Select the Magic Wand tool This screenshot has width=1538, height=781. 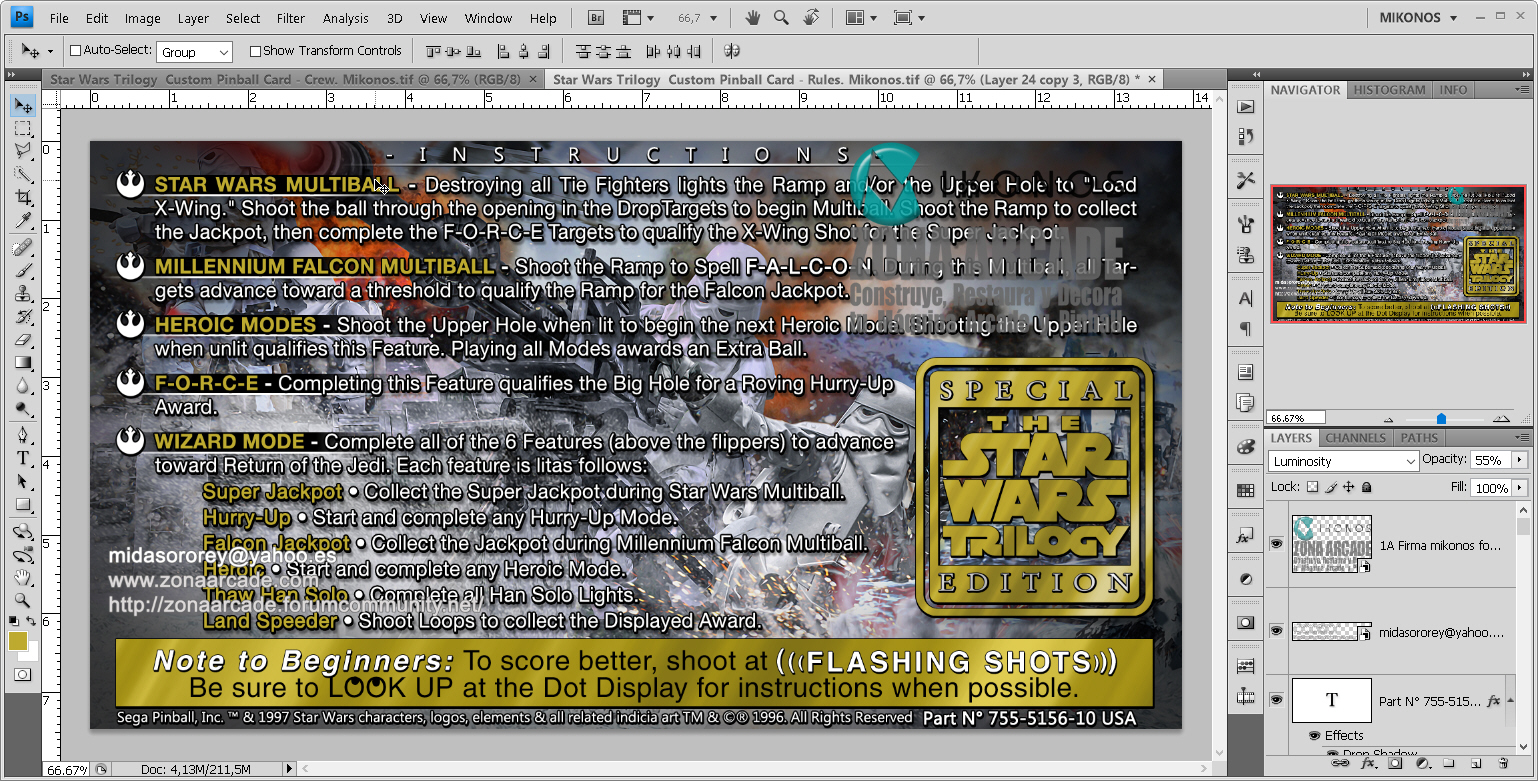pos(23,175)
